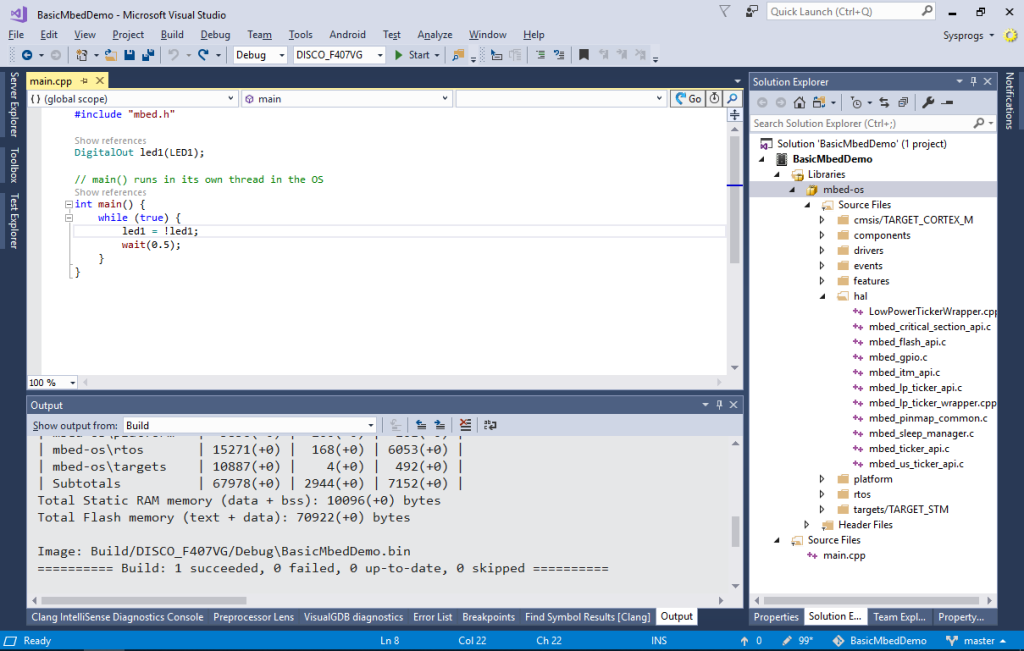Auto-hide the Solution Explorer panel

(x=975, y=81)
